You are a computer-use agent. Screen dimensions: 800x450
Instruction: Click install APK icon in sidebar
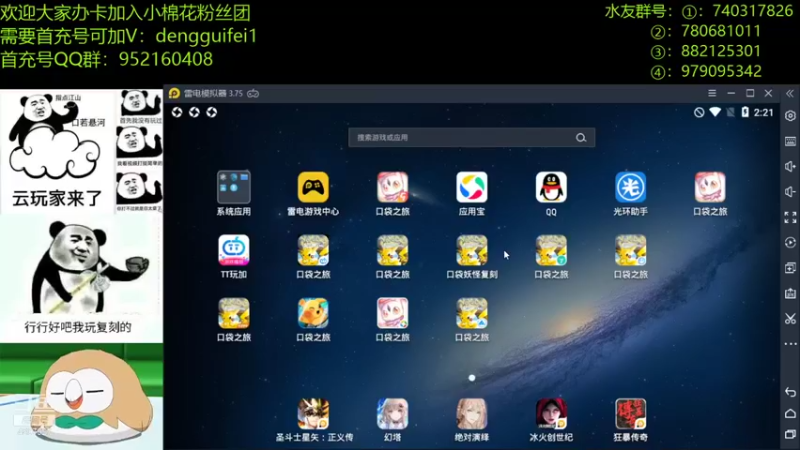(x=790, y=293)
